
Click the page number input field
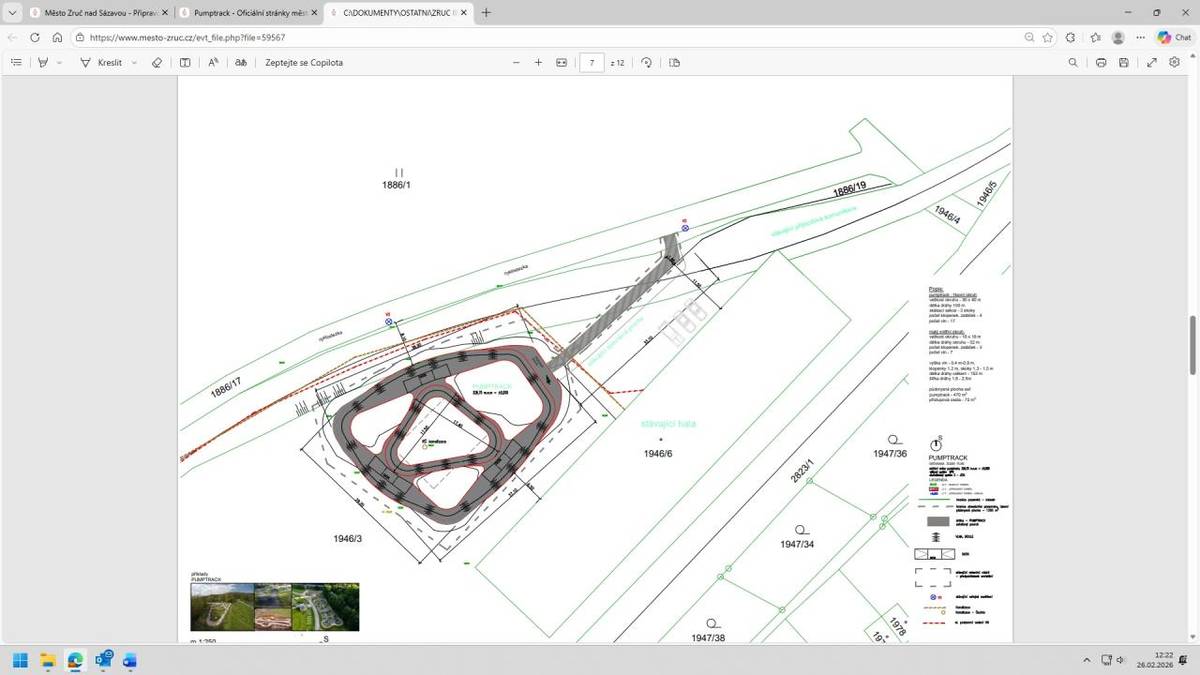click(x=592, y=62)
